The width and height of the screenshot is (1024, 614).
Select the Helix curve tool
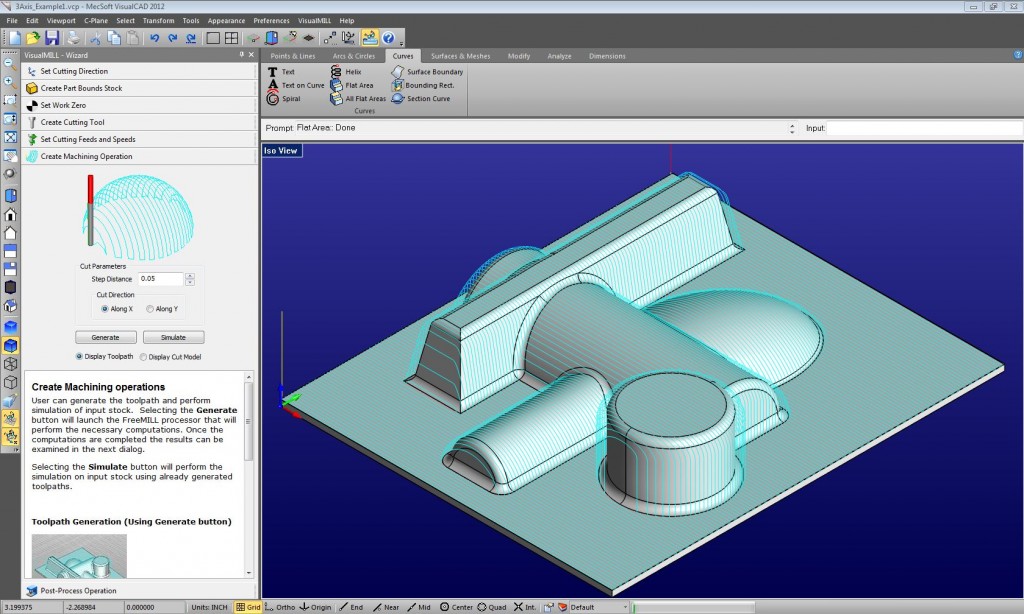[355, 71]
